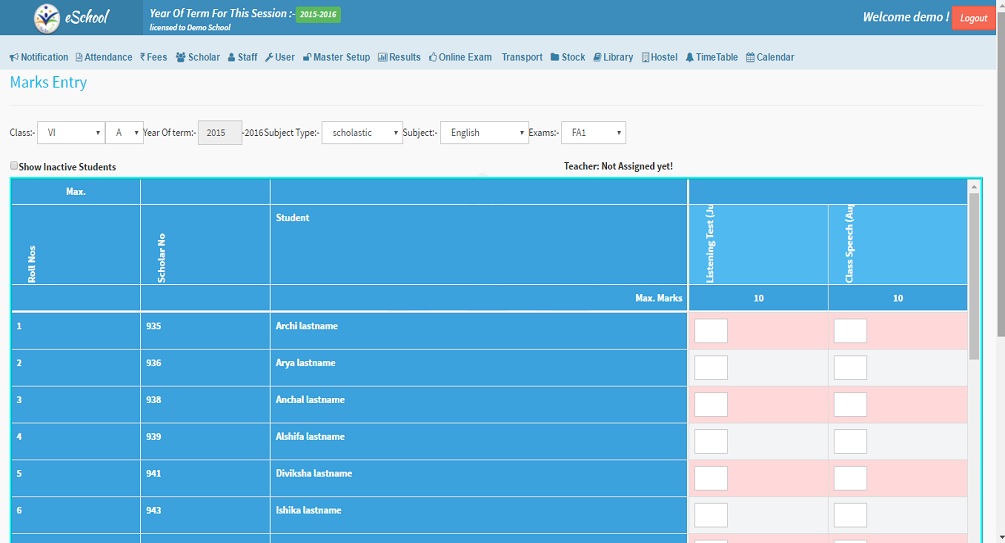Click the Scholar group icon

click(180, 58)
